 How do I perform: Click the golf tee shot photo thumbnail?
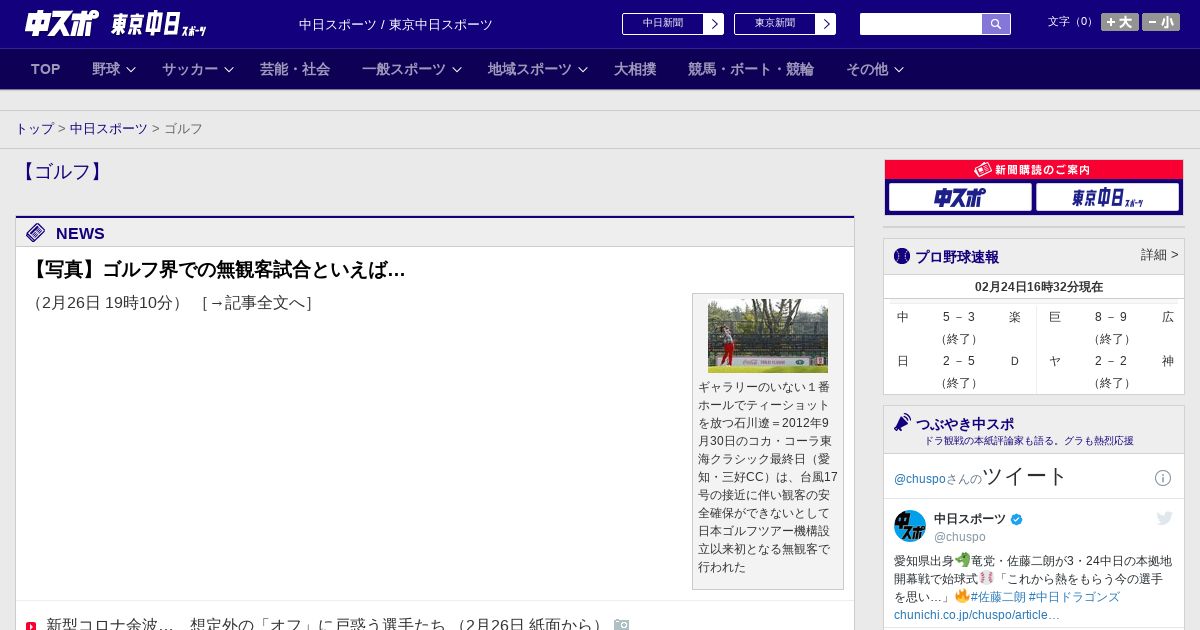pyautogui.click(x=767, y=336)
